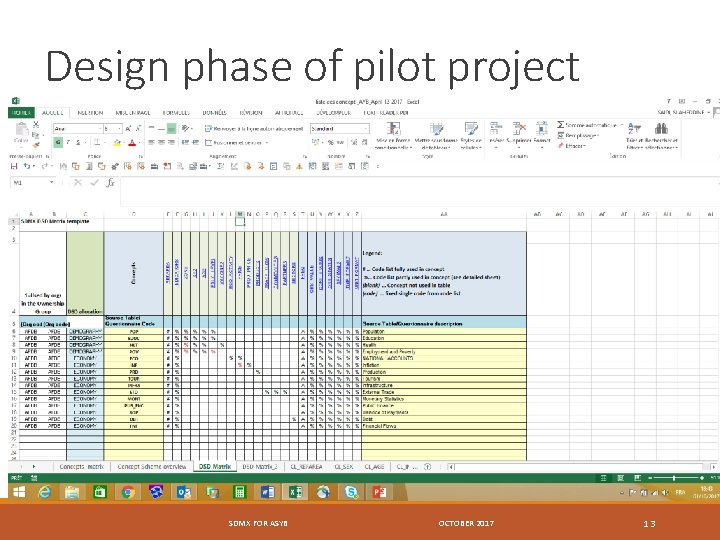Click the Paste (Coller) clipboard icon
720x540 pixels.
21,129
